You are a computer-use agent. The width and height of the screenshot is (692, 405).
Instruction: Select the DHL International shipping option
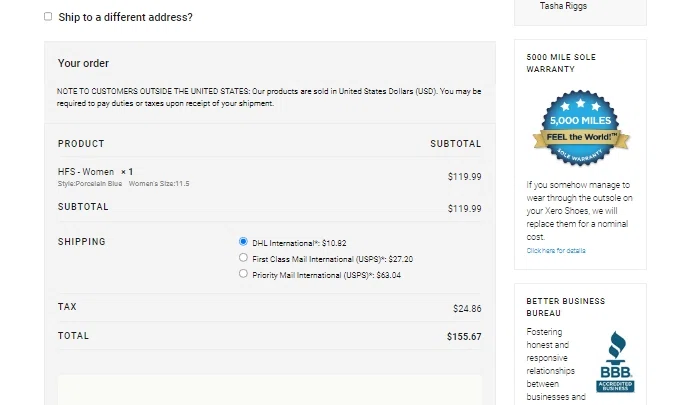coord(243,242)
